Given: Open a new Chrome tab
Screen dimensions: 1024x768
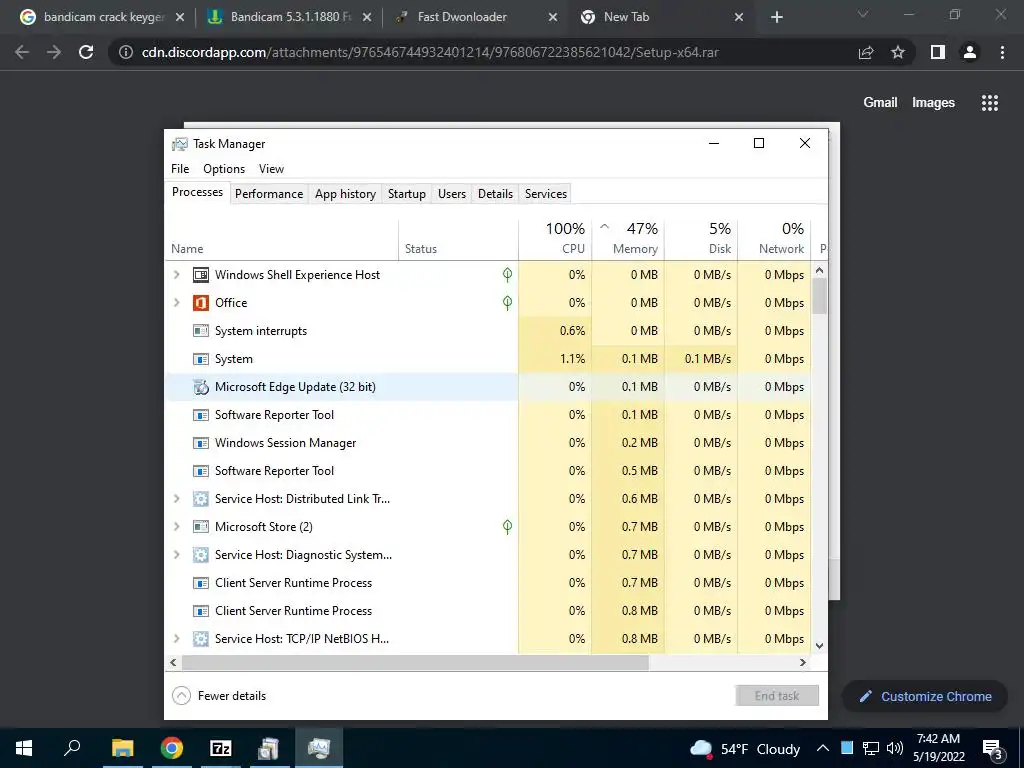Looking at the screenshot, I should [x=776, y=18].
